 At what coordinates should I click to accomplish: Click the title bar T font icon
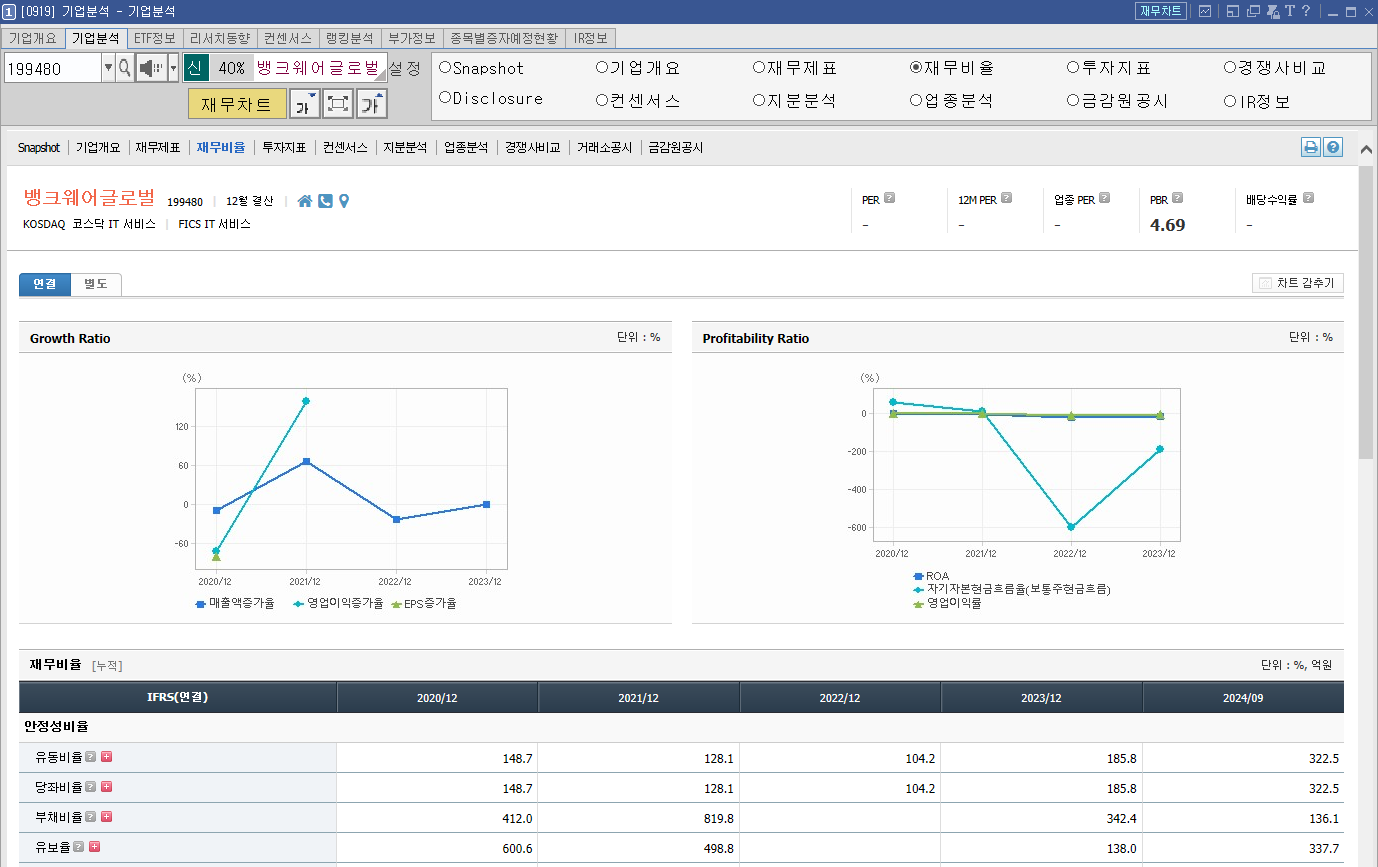click(1290, 11)
